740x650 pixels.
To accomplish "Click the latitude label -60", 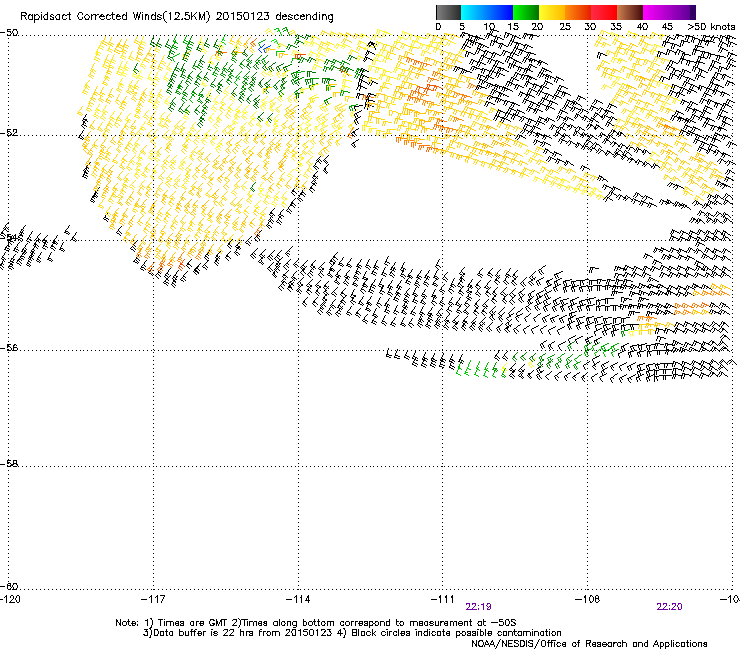I will point(9,587).
